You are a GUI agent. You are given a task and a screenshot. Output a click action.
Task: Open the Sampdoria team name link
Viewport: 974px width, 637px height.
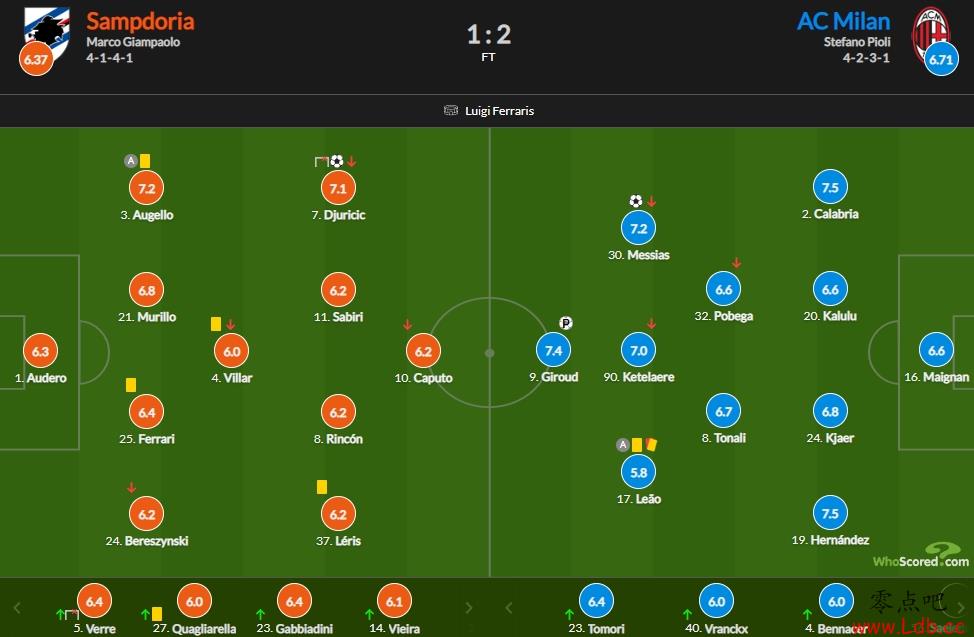tap(140, 21)
